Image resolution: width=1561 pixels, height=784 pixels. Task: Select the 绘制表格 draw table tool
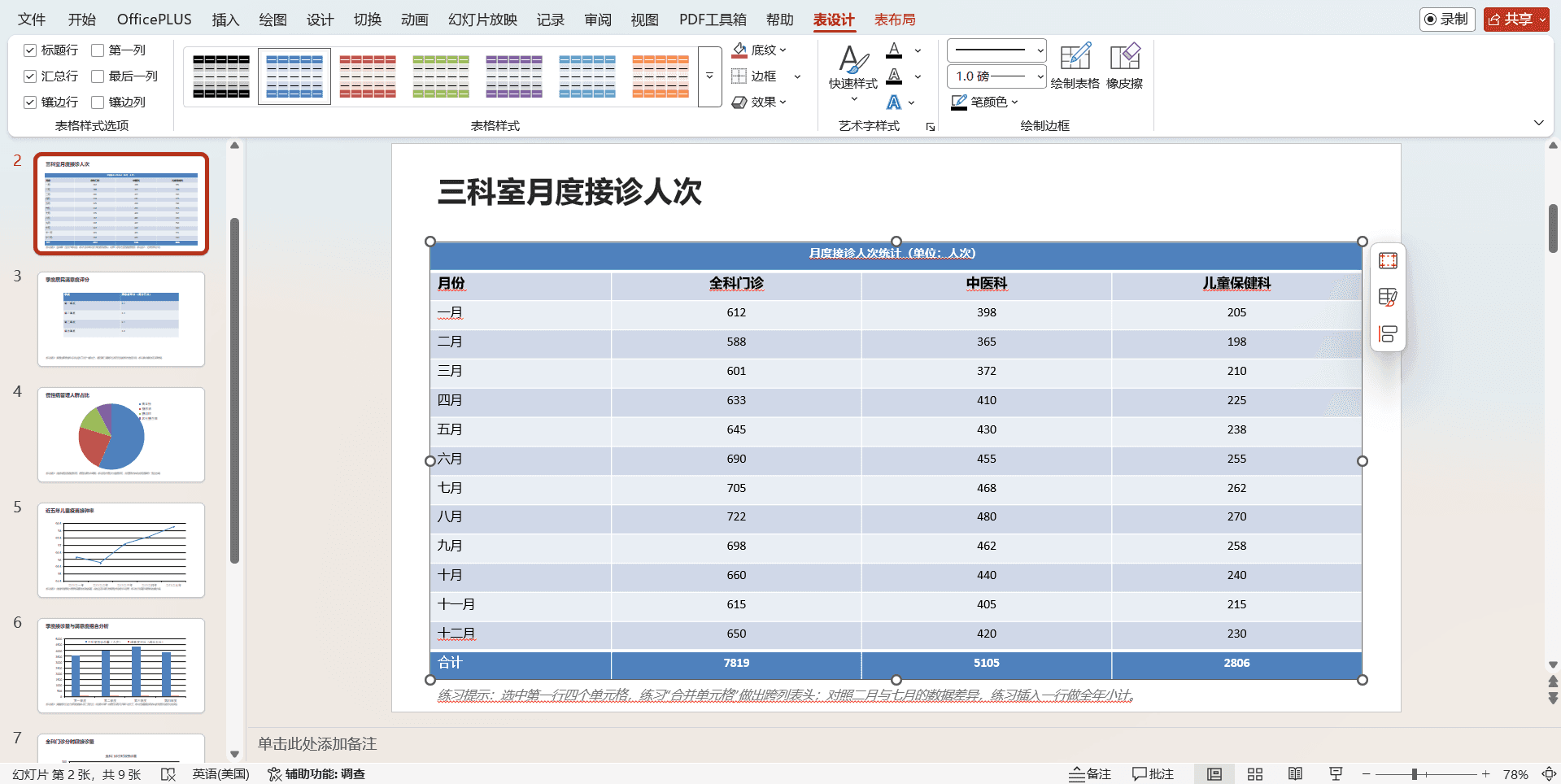tap(1075, 66)
